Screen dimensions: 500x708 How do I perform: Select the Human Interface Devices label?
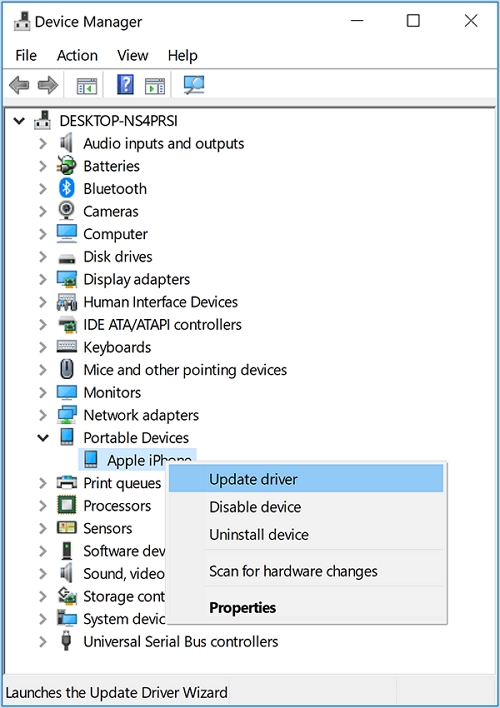tap(160, 302)
